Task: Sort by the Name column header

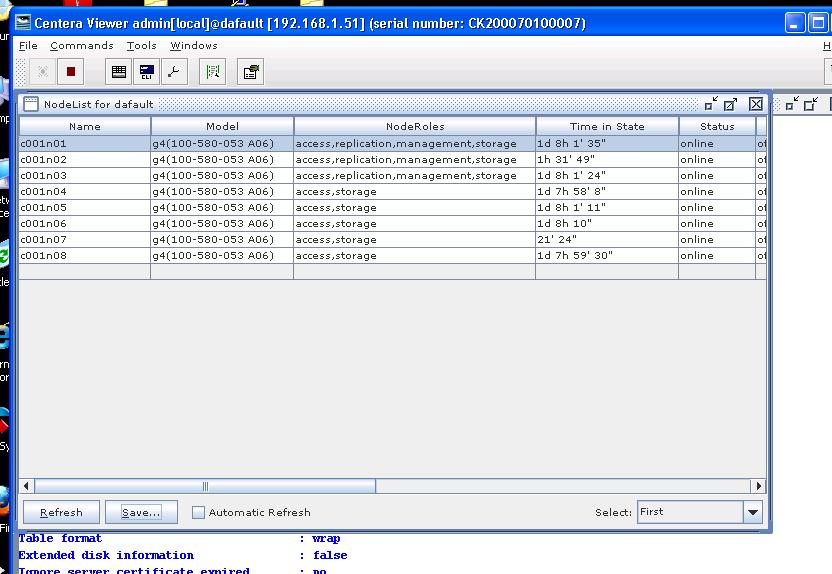Action: tap(85, 126)
